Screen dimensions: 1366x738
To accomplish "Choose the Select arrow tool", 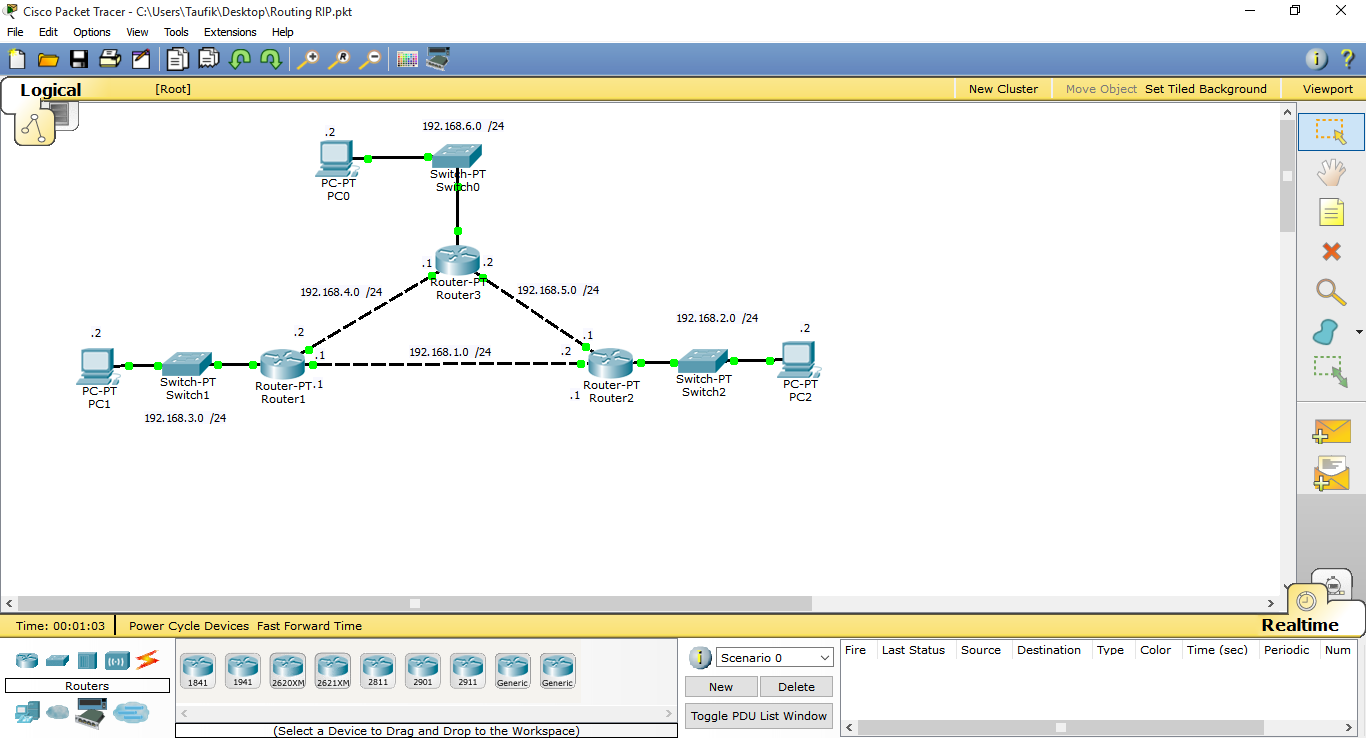I will (x=1331, y=131).
